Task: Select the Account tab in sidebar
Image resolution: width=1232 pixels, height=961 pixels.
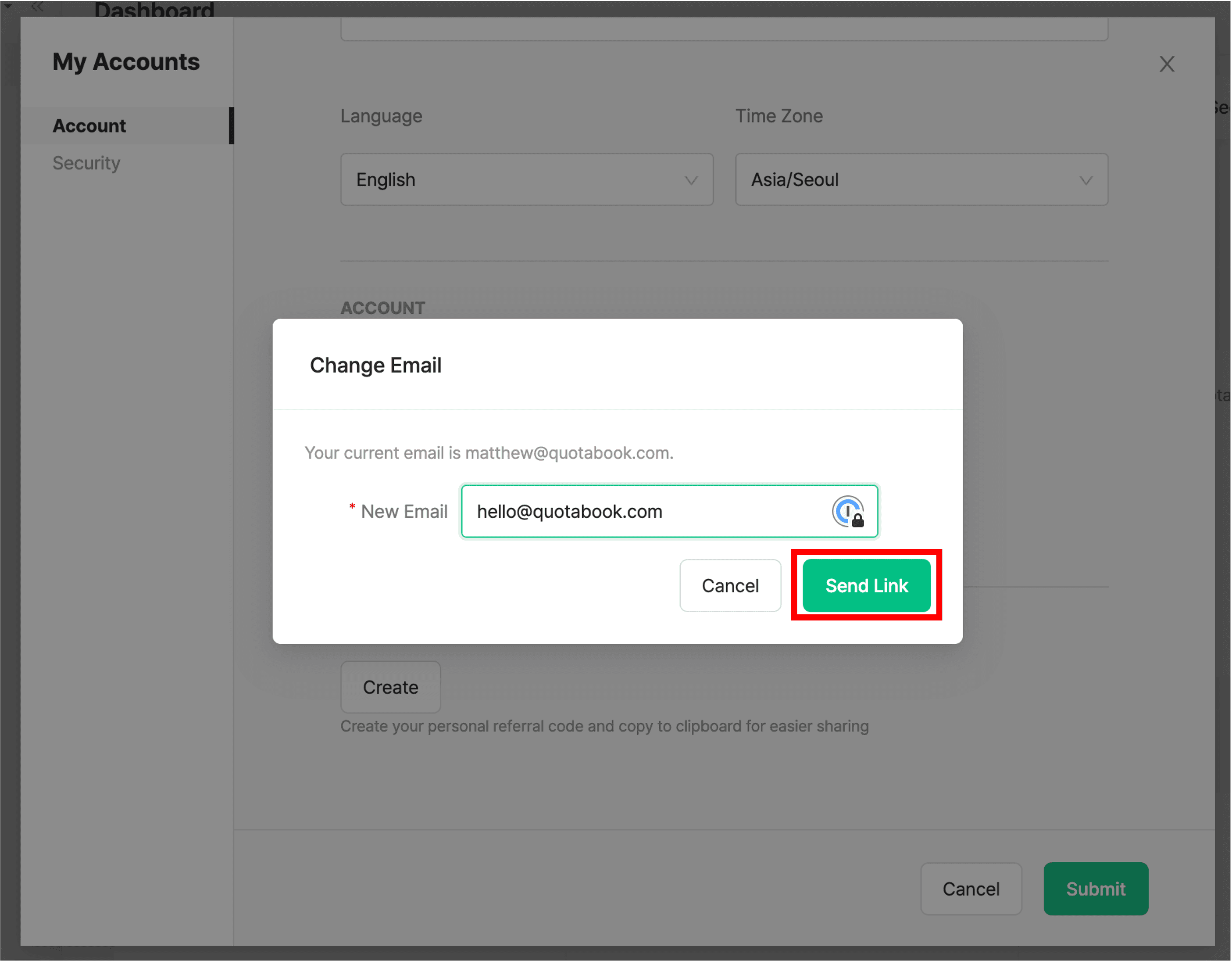Action: (x=90, y=126)
